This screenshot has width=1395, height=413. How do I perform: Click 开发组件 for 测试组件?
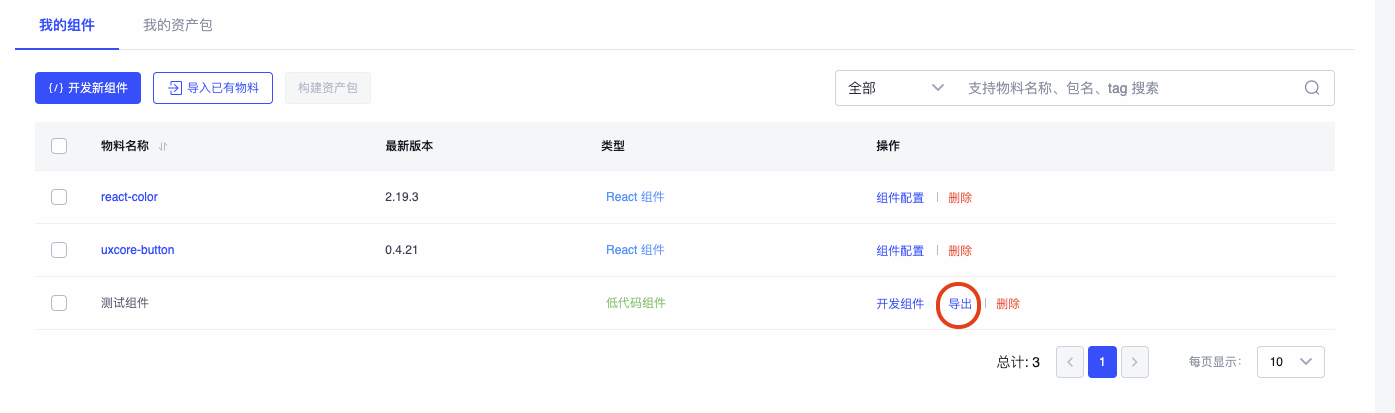click(900, 304)
